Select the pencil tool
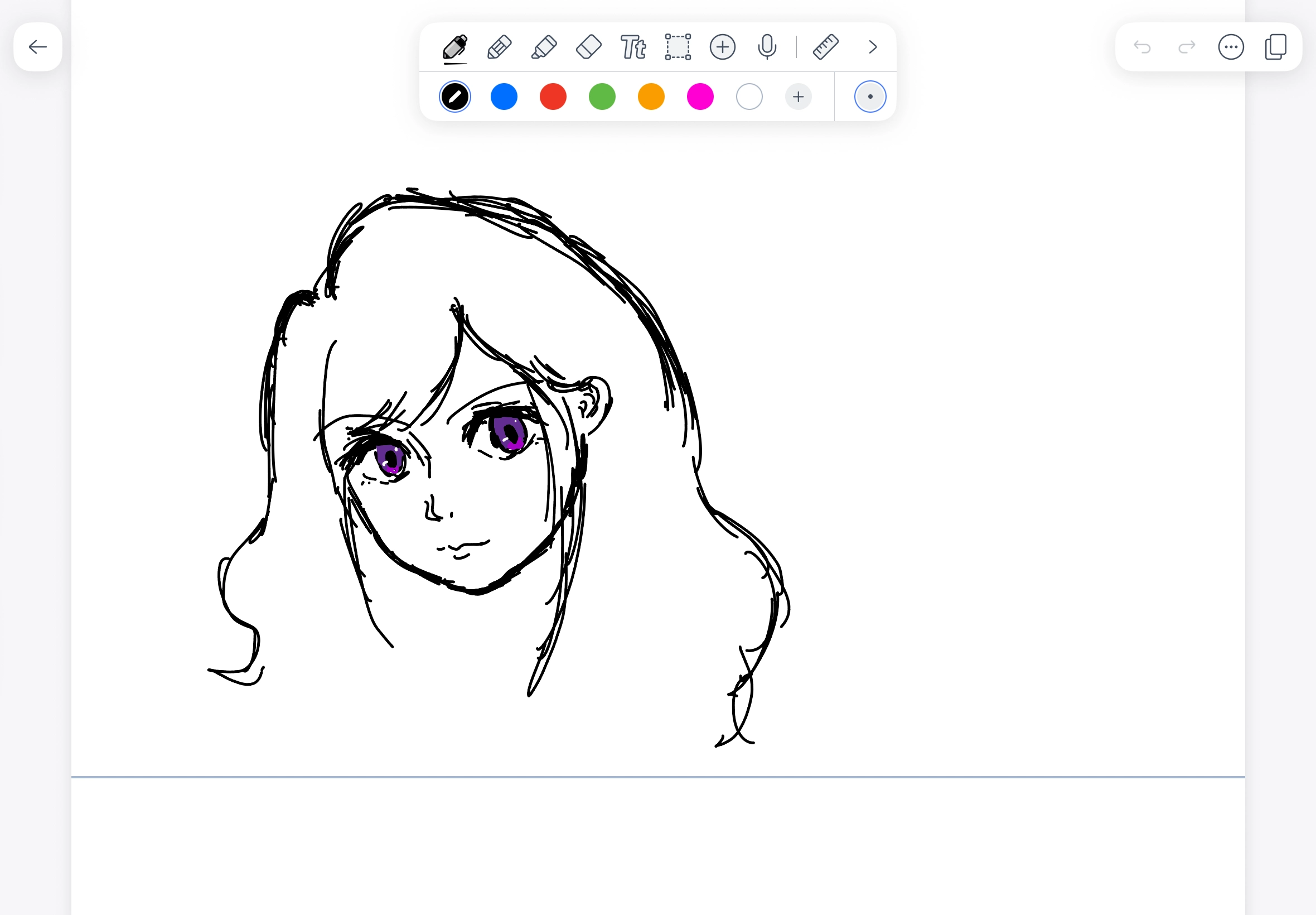The width and height of the screenshot is (1316, 915). pos(500,47)
